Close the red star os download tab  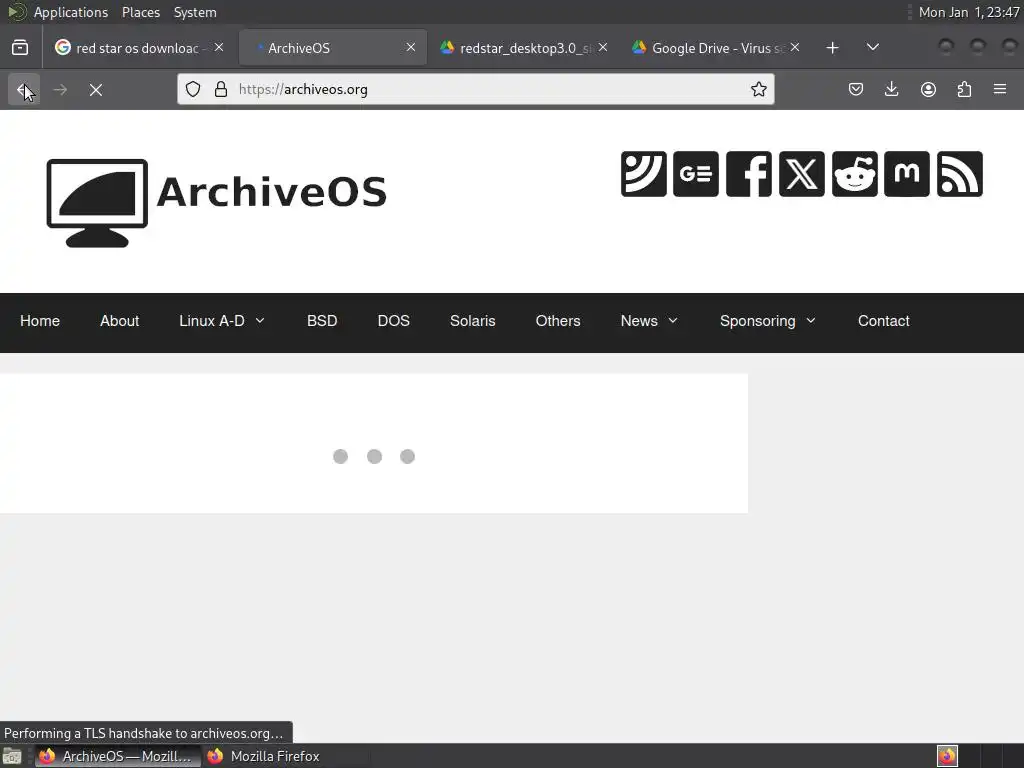click(x=219, y=47)
